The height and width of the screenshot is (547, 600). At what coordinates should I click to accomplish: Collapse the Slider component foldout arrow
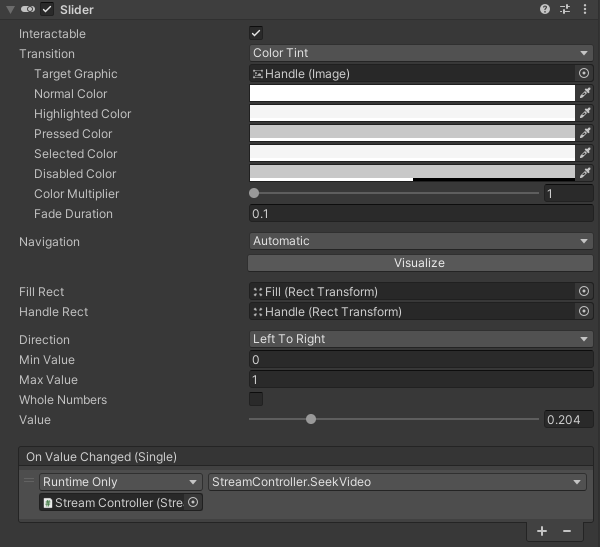point(10,10)
